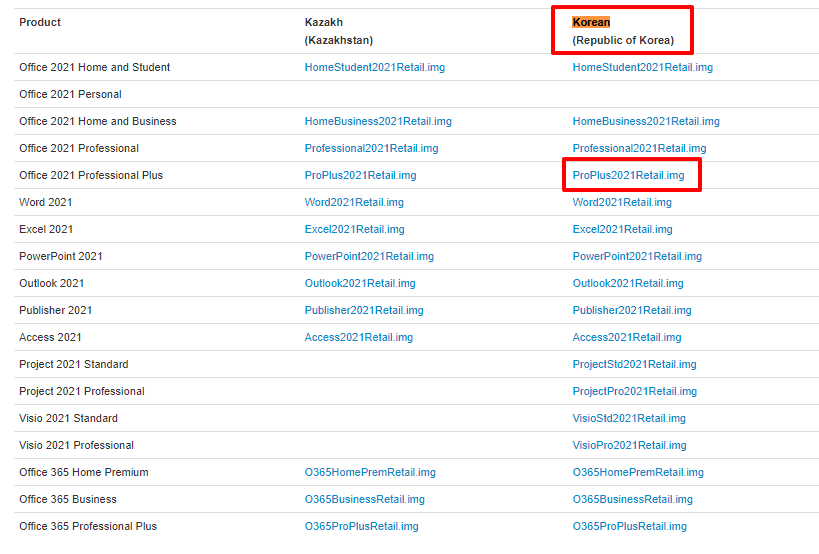Download Kazakh Access2021Retail.img
Viewport: 819px width, 554px height.
pos(359,337)
